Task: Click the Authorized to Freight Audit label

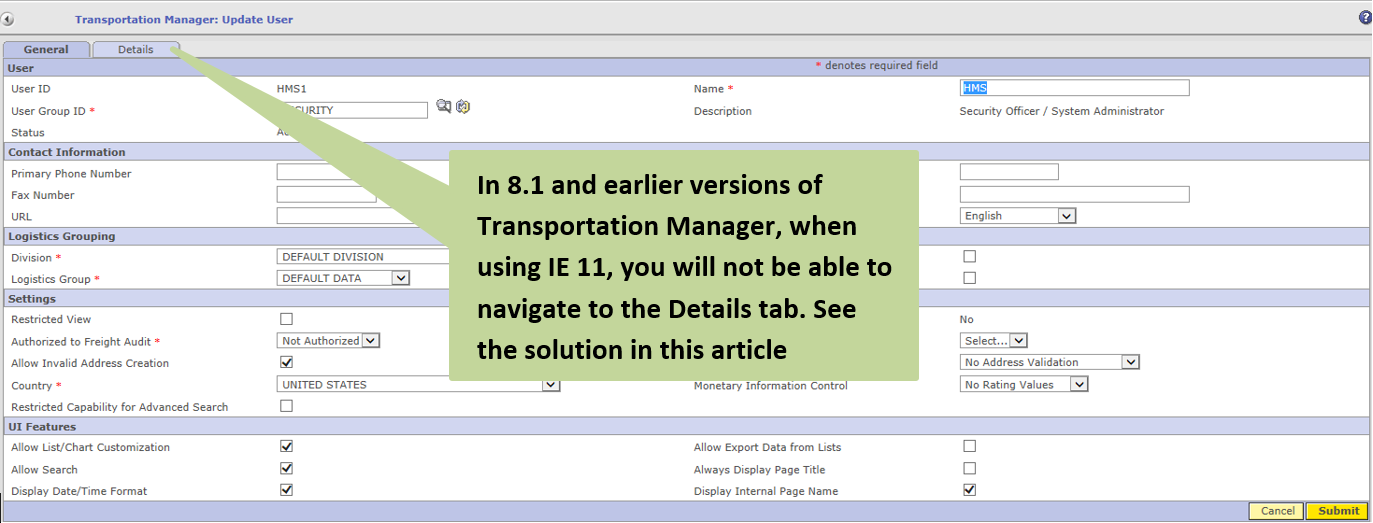Action: 86,342
